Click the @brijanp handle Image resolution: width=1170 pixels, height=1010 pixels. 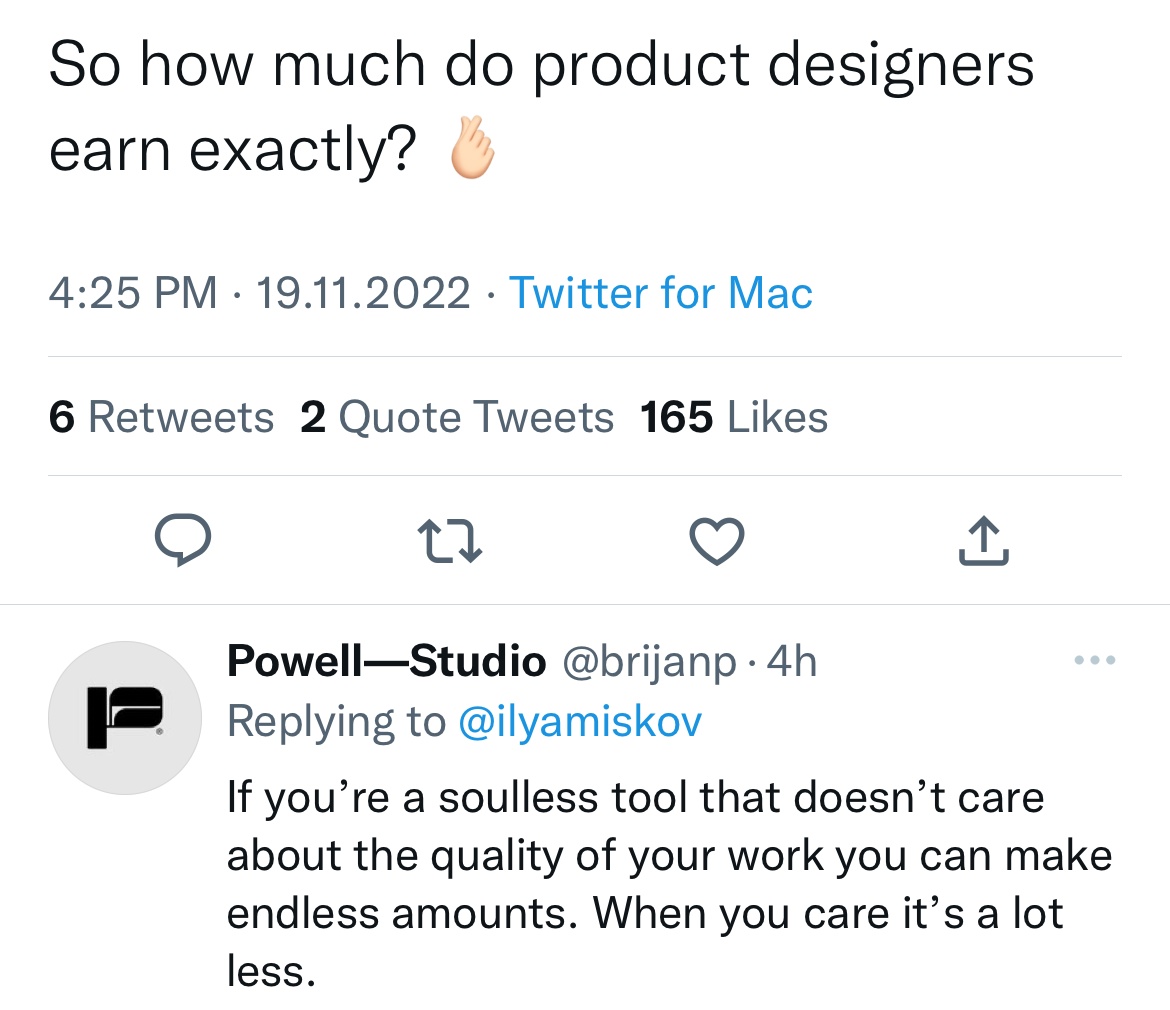pyautogui.click(x=649, y=662)
